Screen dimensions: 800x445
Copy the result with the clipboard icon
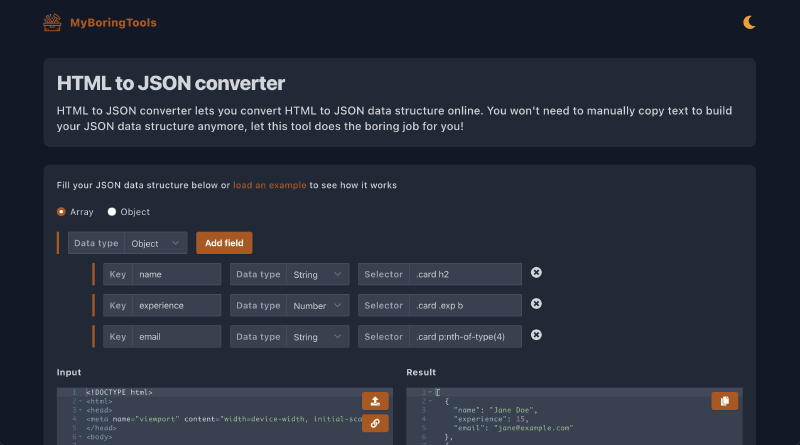[x=724, y=401]
